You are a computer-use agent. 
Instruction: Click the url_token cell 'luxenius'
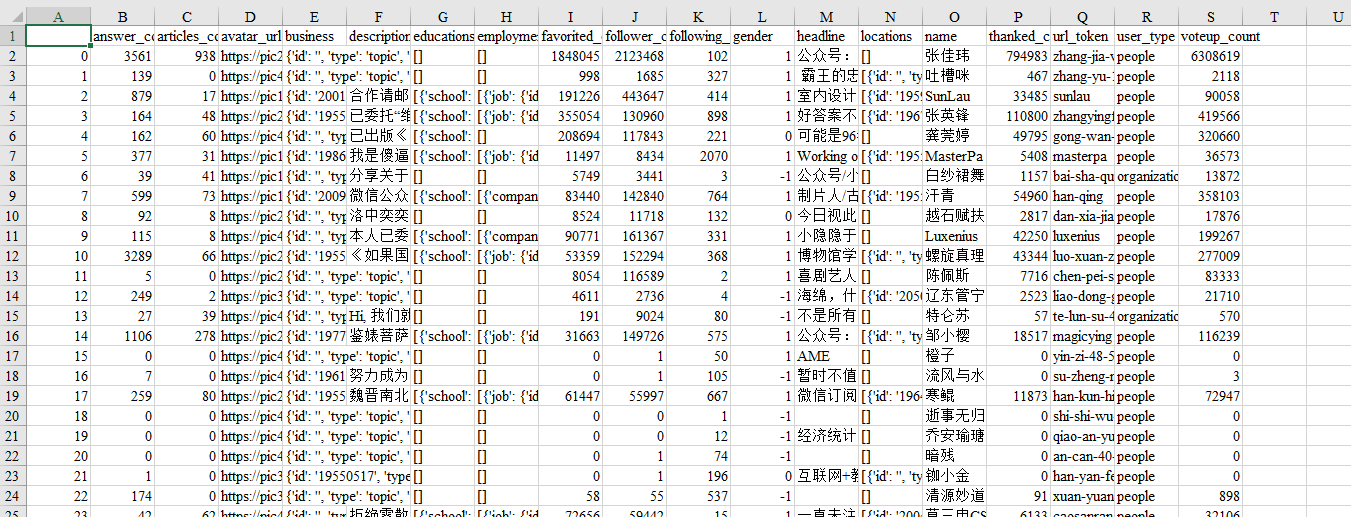(1083, 236)
